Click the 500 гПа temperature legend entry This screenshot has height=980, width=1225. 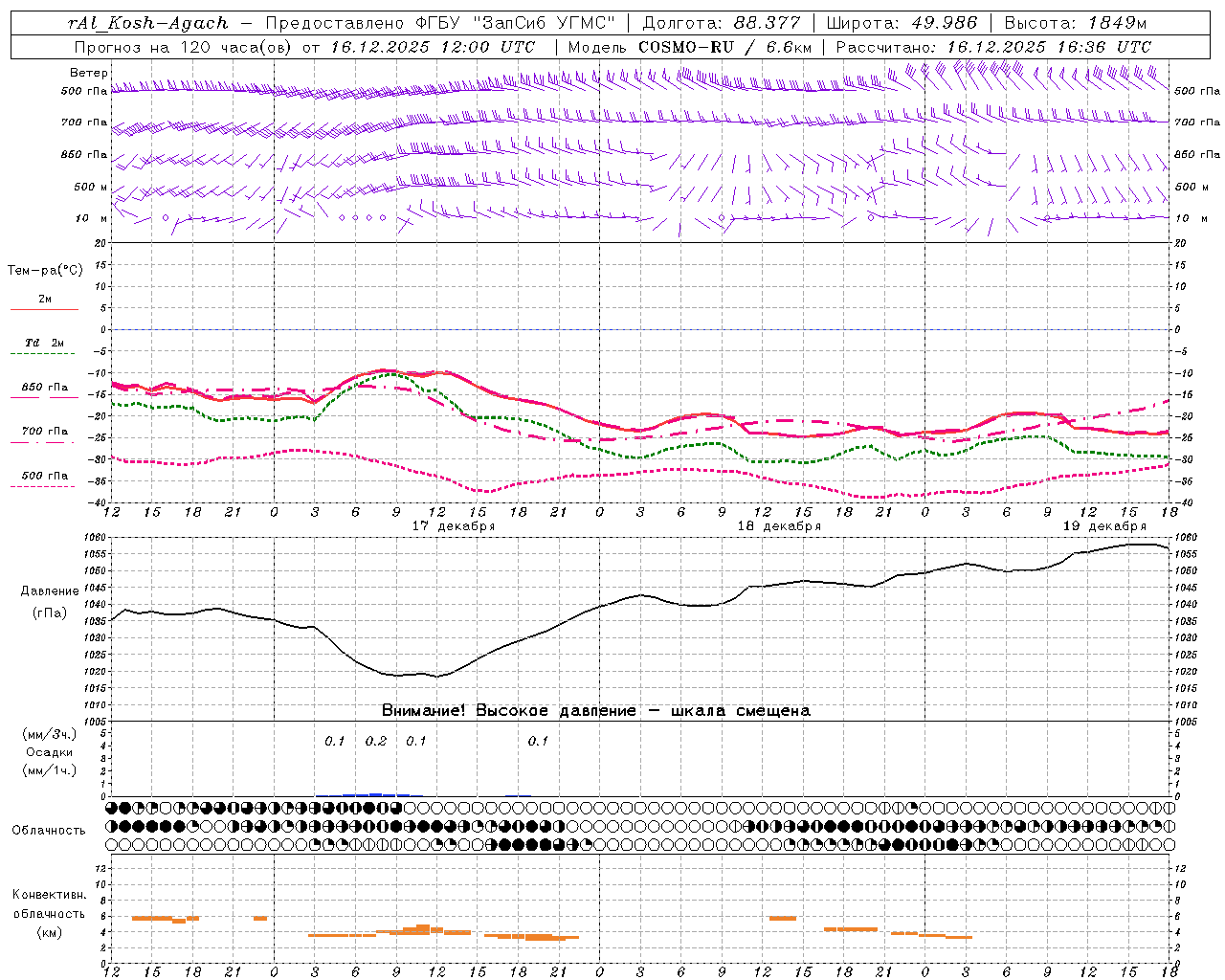pos(44,479)
